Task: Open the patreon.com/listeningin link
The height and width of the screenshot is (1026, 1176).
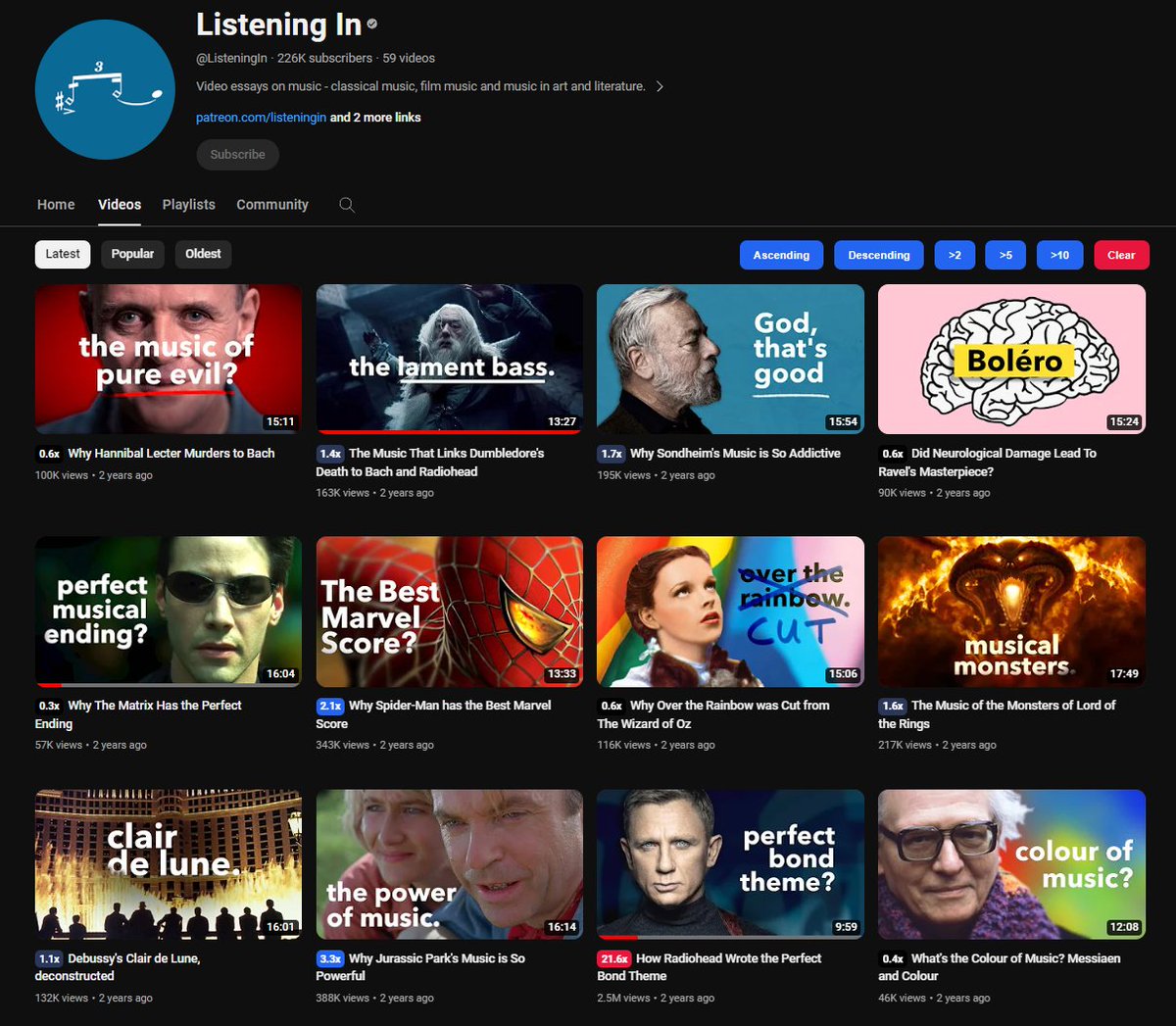Action: (261, 118)
